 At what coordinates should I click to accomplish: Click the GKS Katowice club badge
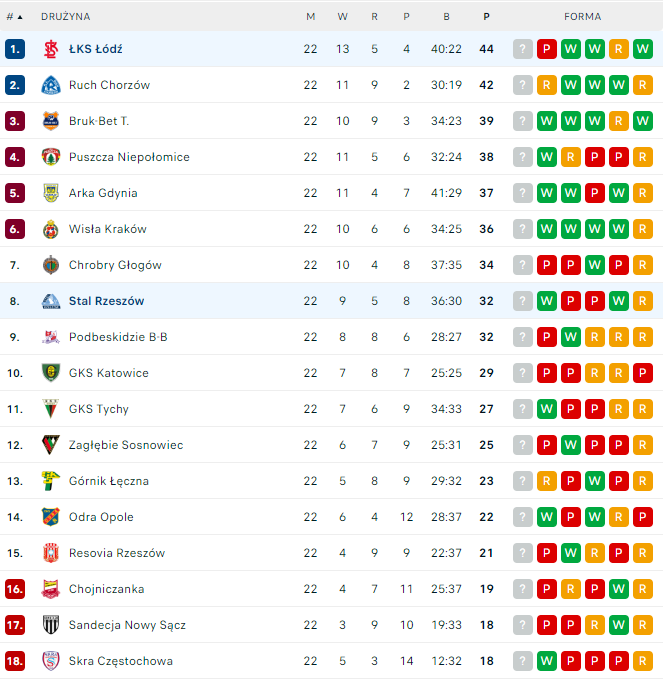(51, 373)
